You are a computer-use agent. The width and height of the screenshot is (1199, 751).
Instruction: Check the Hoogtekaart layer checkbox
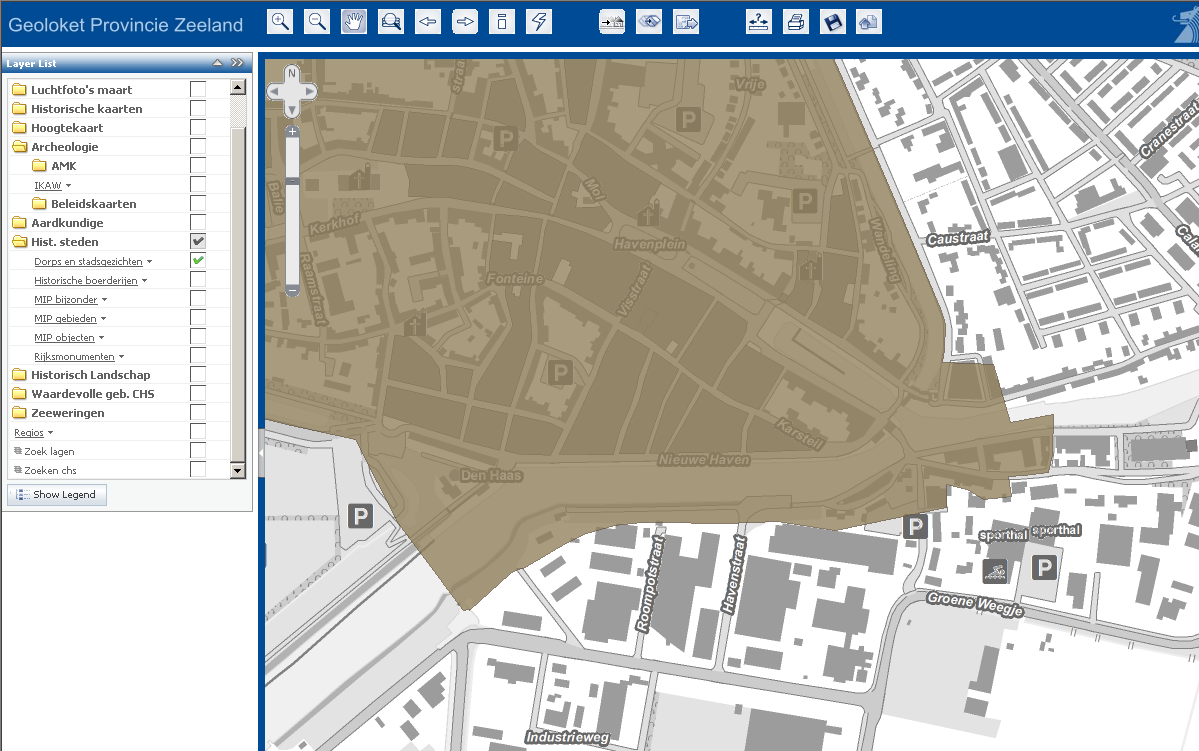pos(198,128)
